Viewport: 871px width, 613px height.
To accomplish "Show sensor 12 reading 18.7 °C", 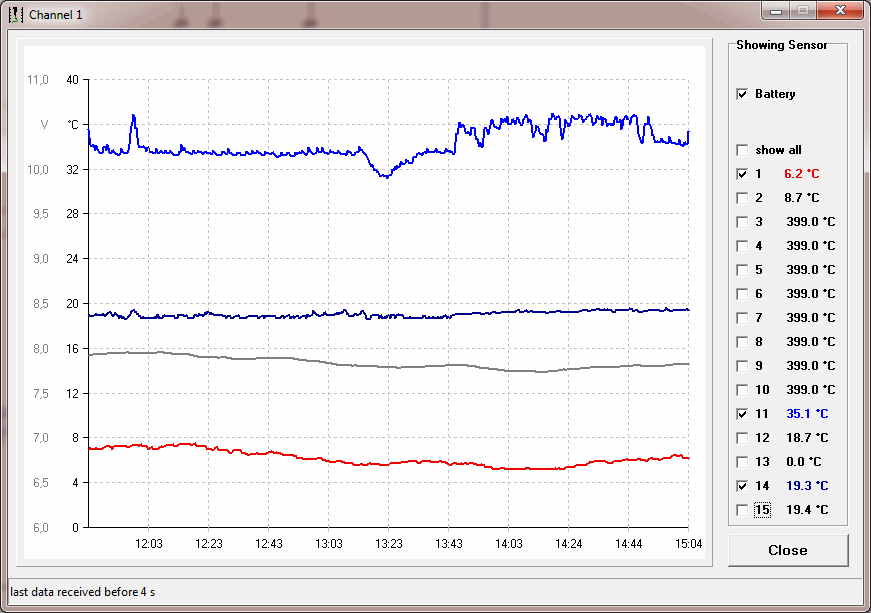I will pyautogui.click(x=742, y=438).
